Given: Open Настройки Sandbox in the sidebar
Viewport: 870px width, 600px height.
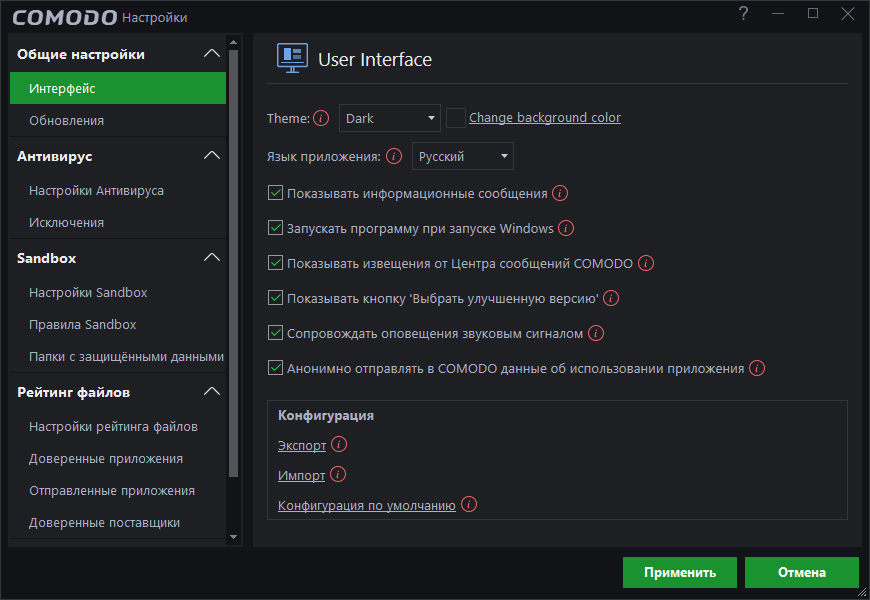Looking at the screenshot, I should pyautogui.click(x=88, y=293).
